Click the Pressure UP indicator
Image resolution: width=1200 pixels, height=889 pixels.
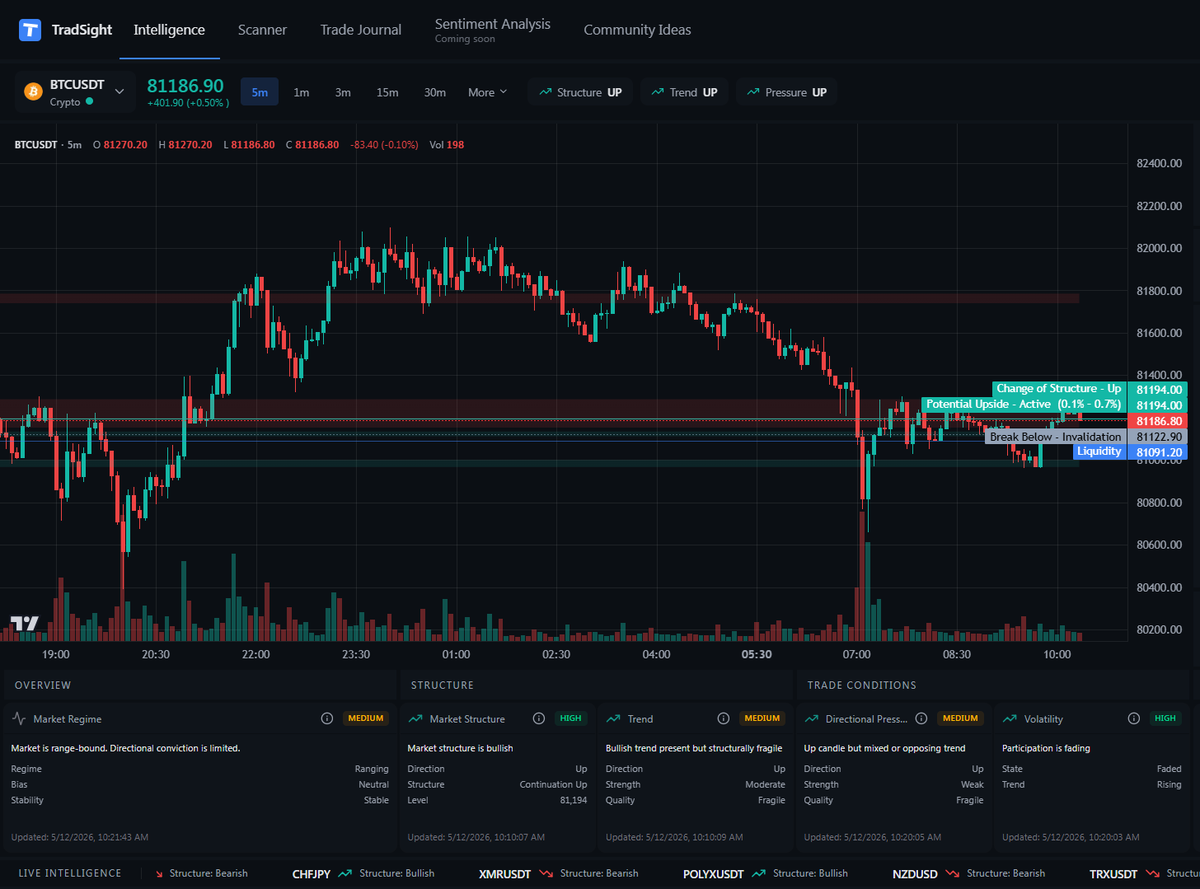click(787, 92)
